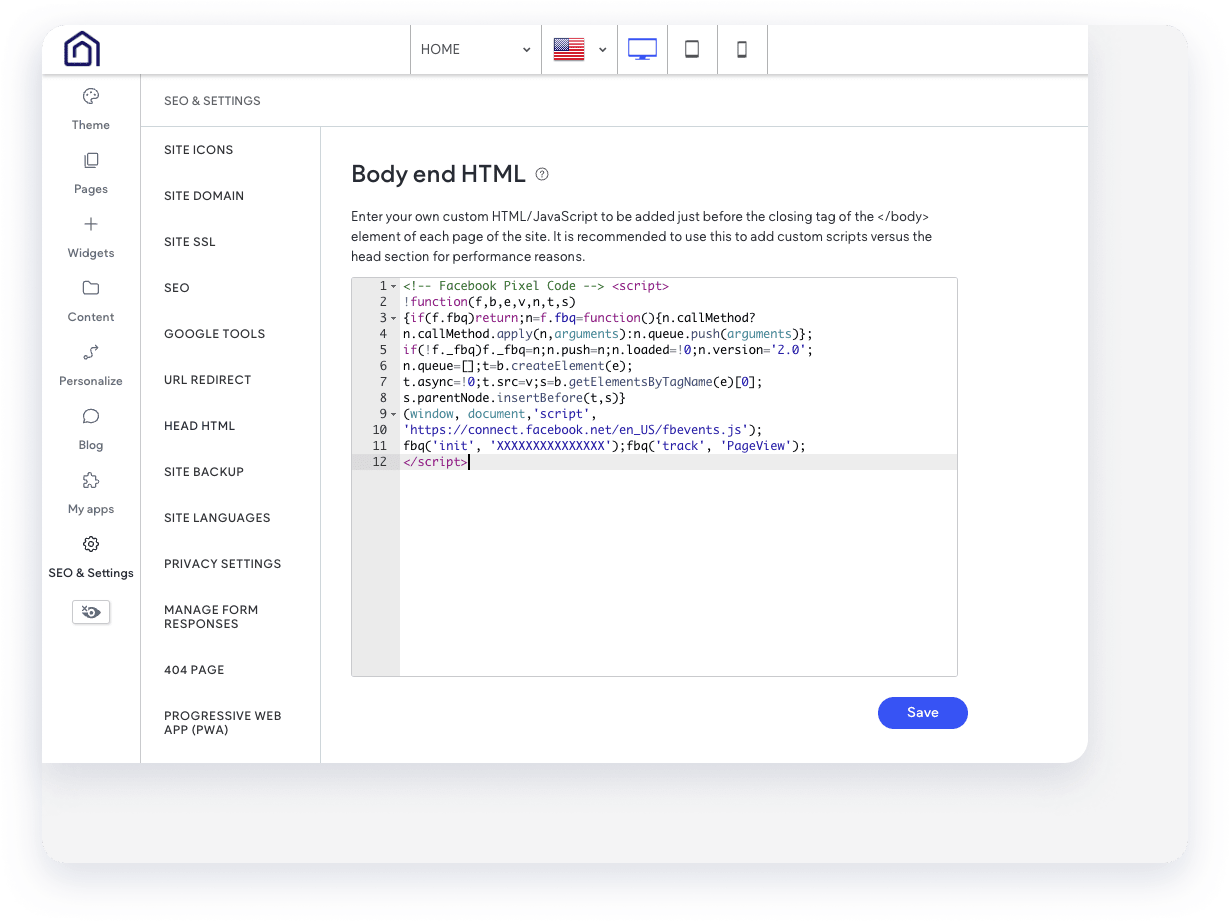Click the Body end HTML help icon

point(542,174)
